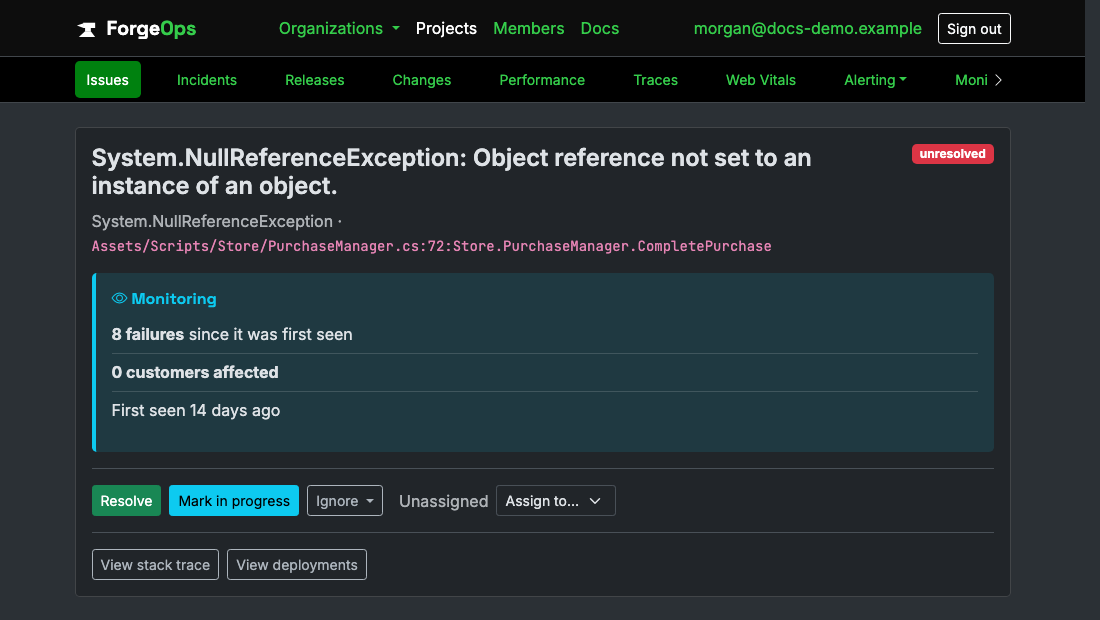The height and width of the screenshot is (620, 1100).
Task: Click the Sign out button
Action: coord(974,29)
